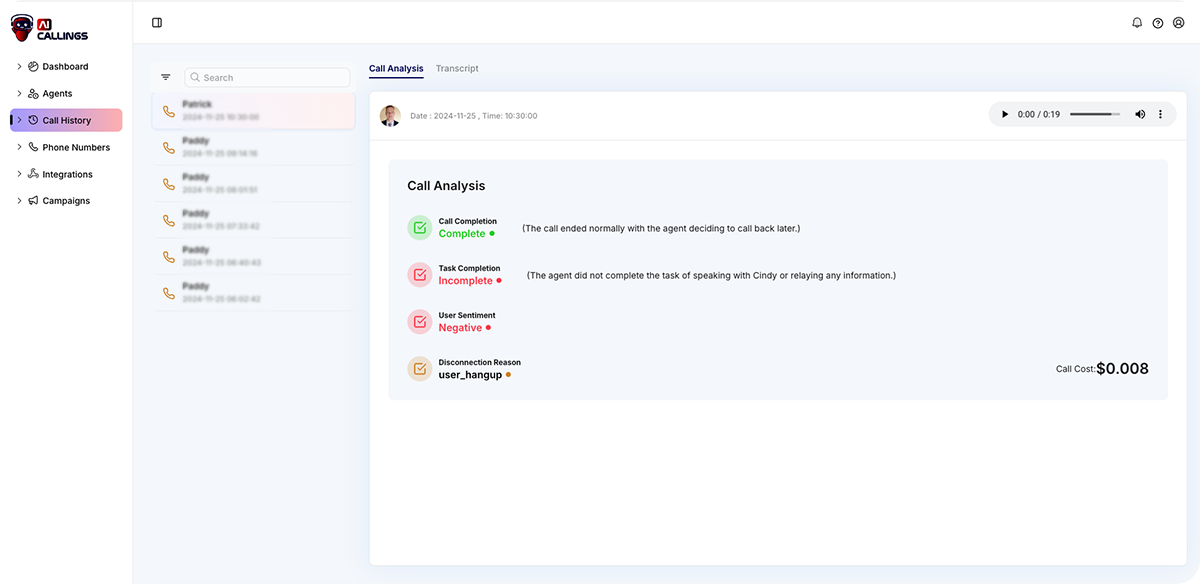Click the filter icon beside search
This screenshot has height=584, width=1200.
click(x=166, y=77)
